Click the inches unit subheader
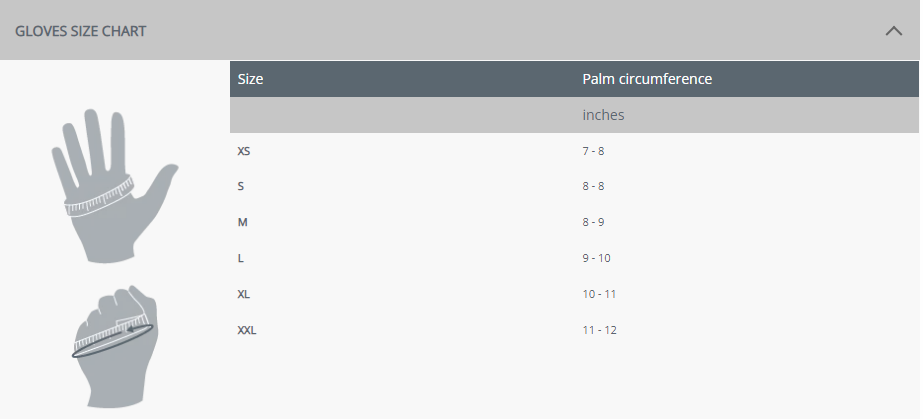 603,115
